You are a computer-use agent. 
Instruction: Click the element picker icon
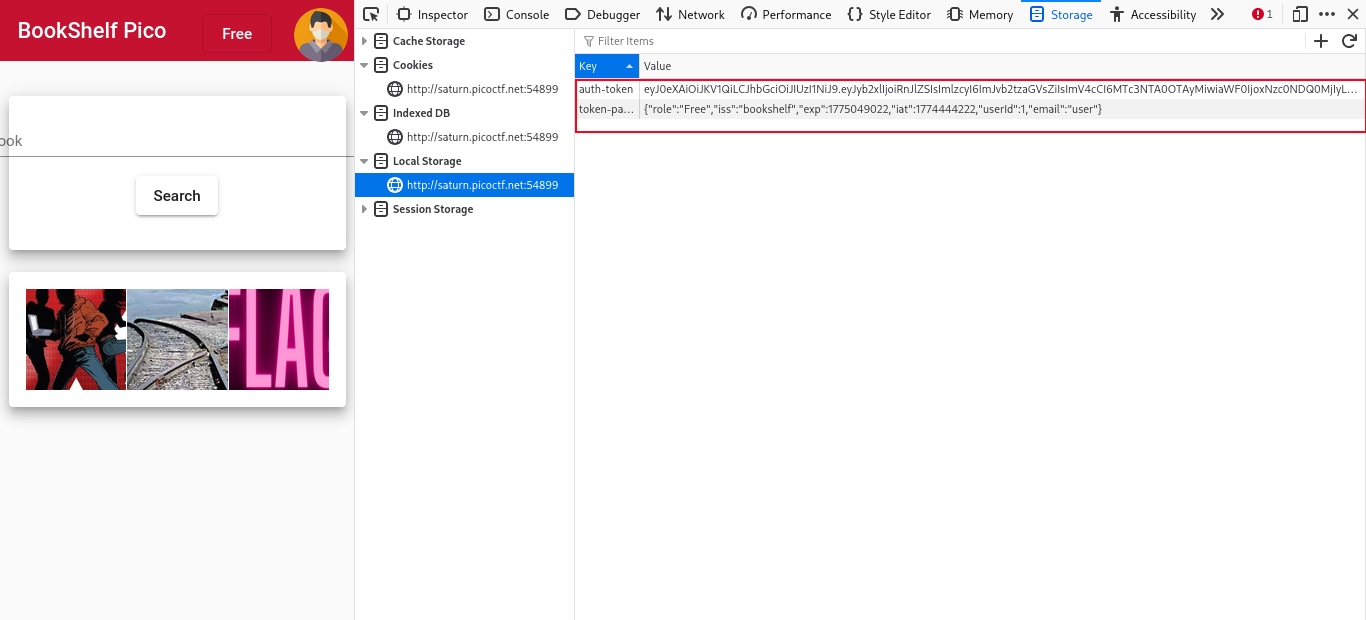coord(371,14)
